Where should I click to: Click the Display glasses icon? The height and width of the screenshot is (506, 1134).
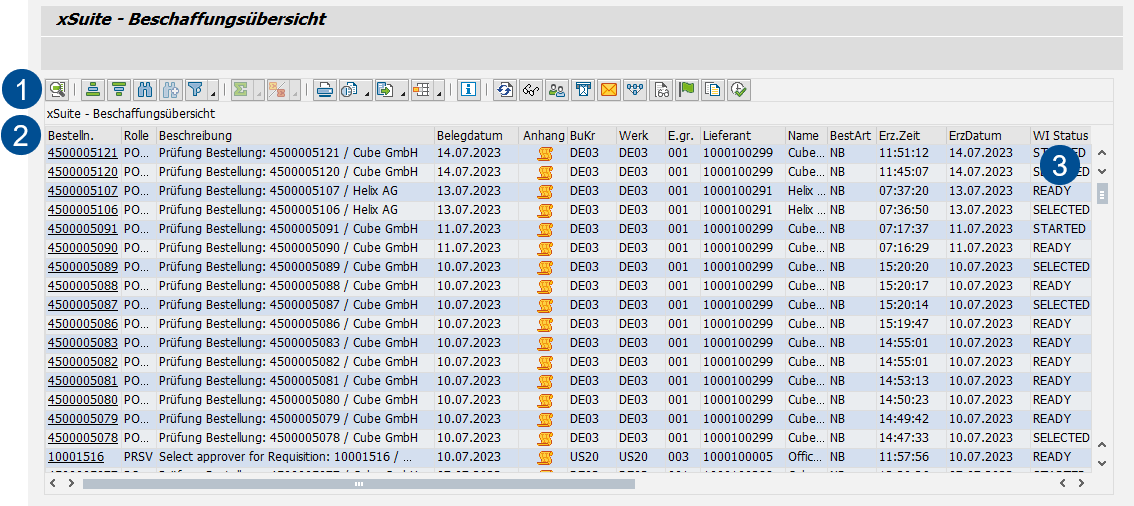tap(532, 90)
